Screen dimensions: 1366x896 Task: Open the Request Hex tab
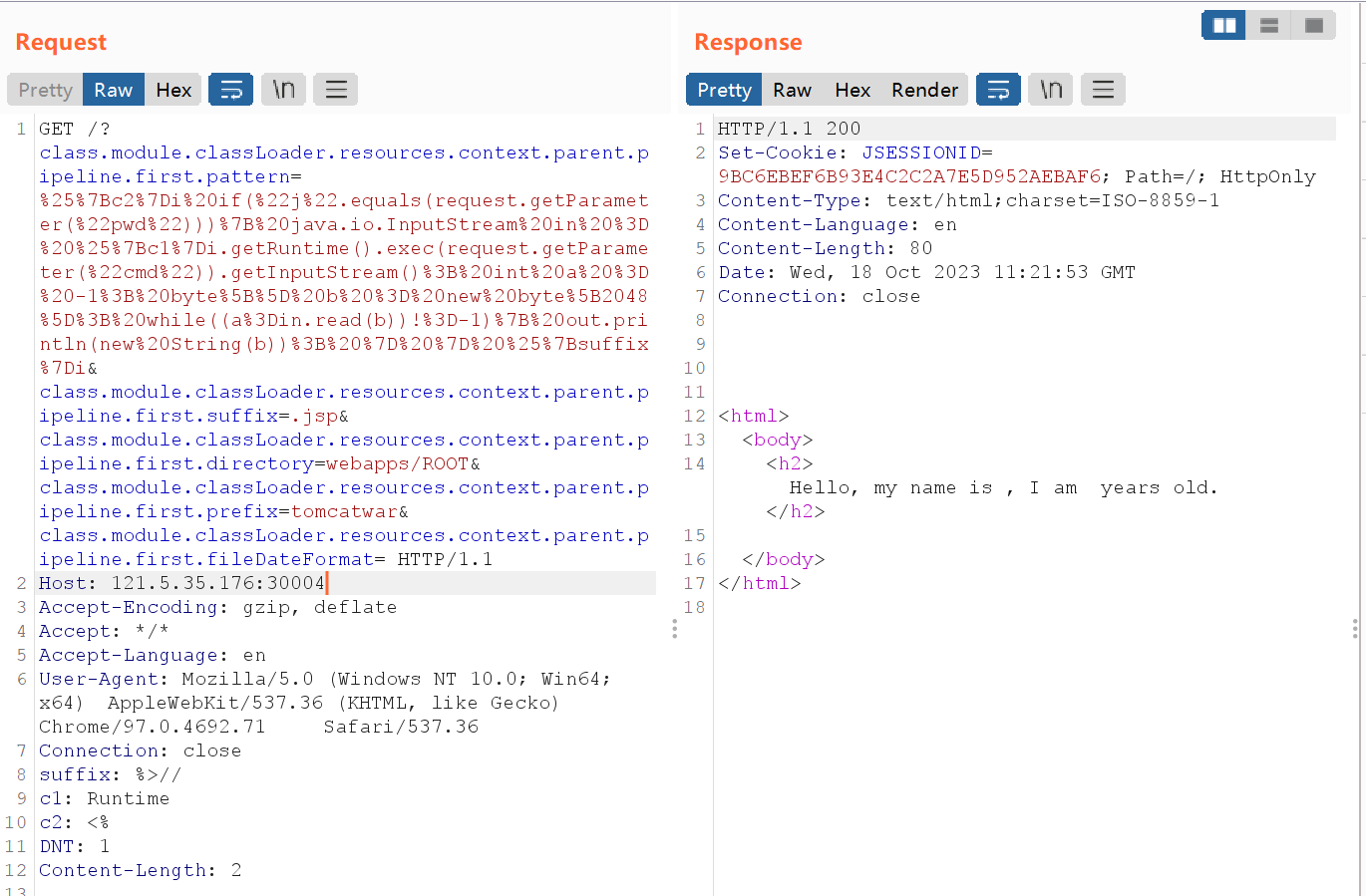pos(173,90)
